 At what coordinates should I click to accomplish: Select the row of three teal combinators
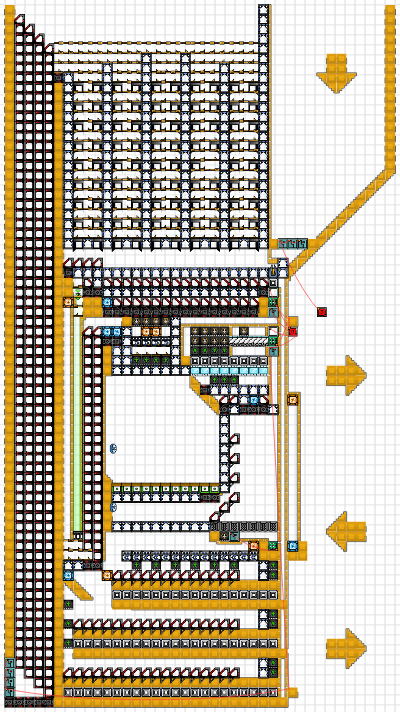pos(293,244)
